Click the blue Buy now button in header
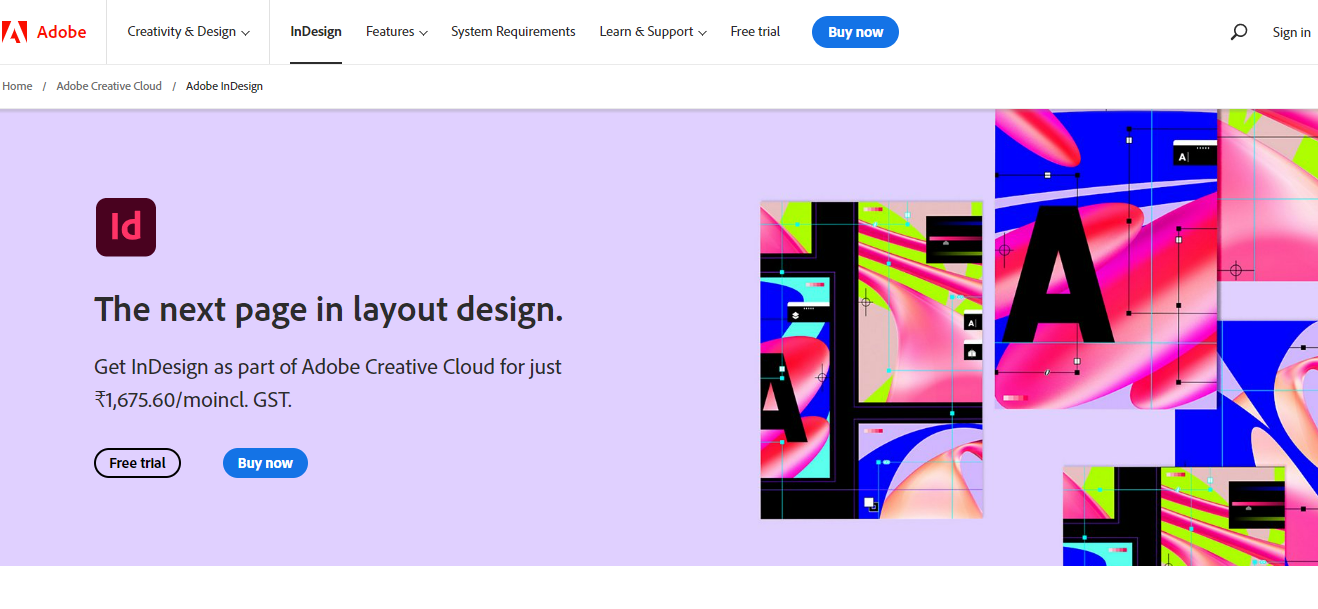The image size is (1318, 609). click(855, 31)
